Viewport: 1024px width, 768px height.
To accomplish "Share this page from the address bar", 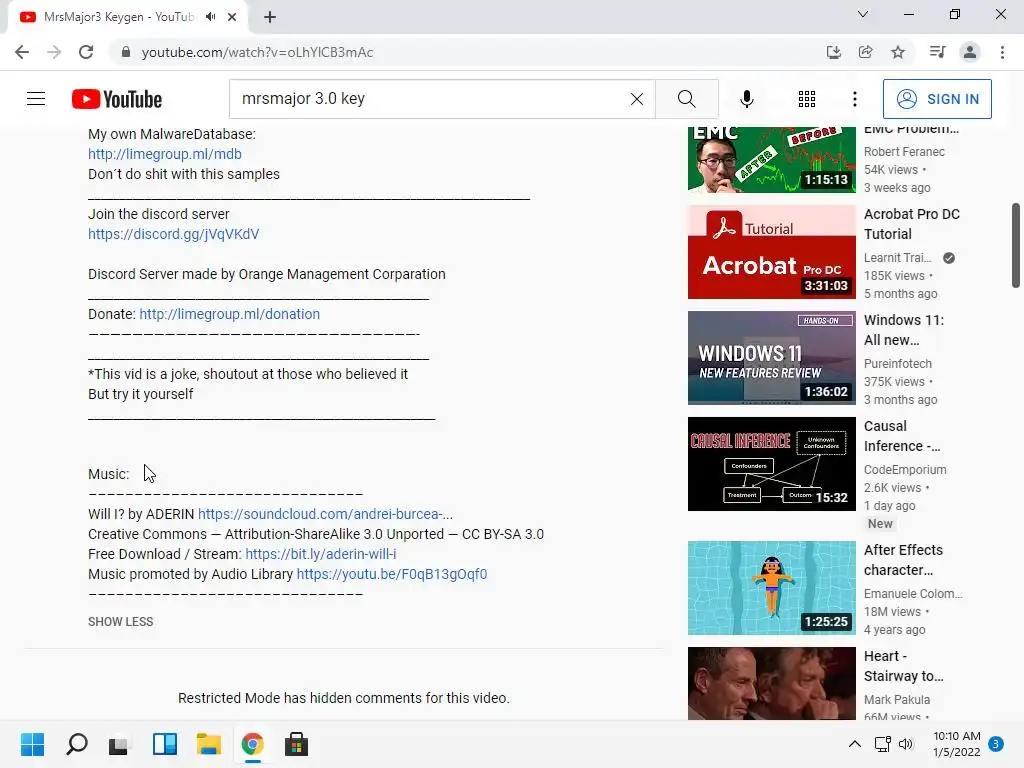I will point(865,52).
